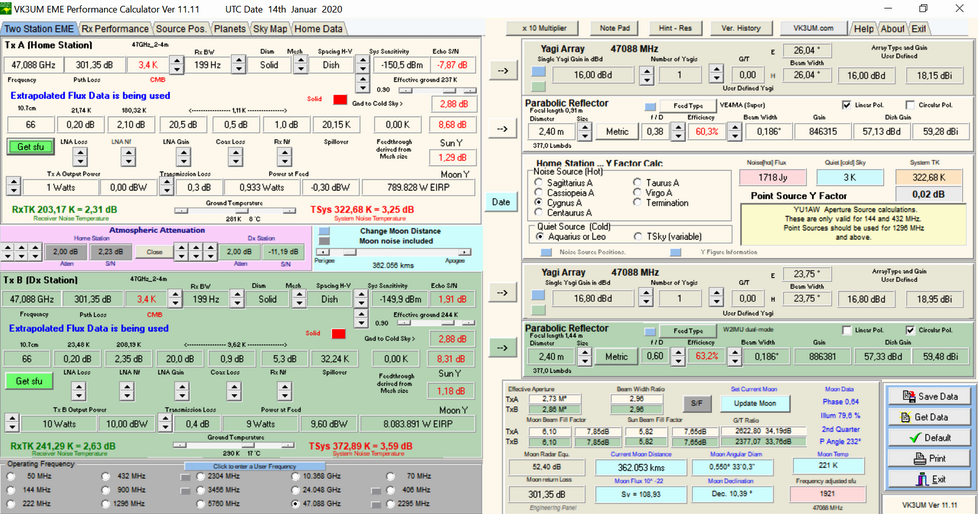This screenshot has height=514, width=978.
Task: Click the Ver. History button
Action: click(x=740, y=28)
